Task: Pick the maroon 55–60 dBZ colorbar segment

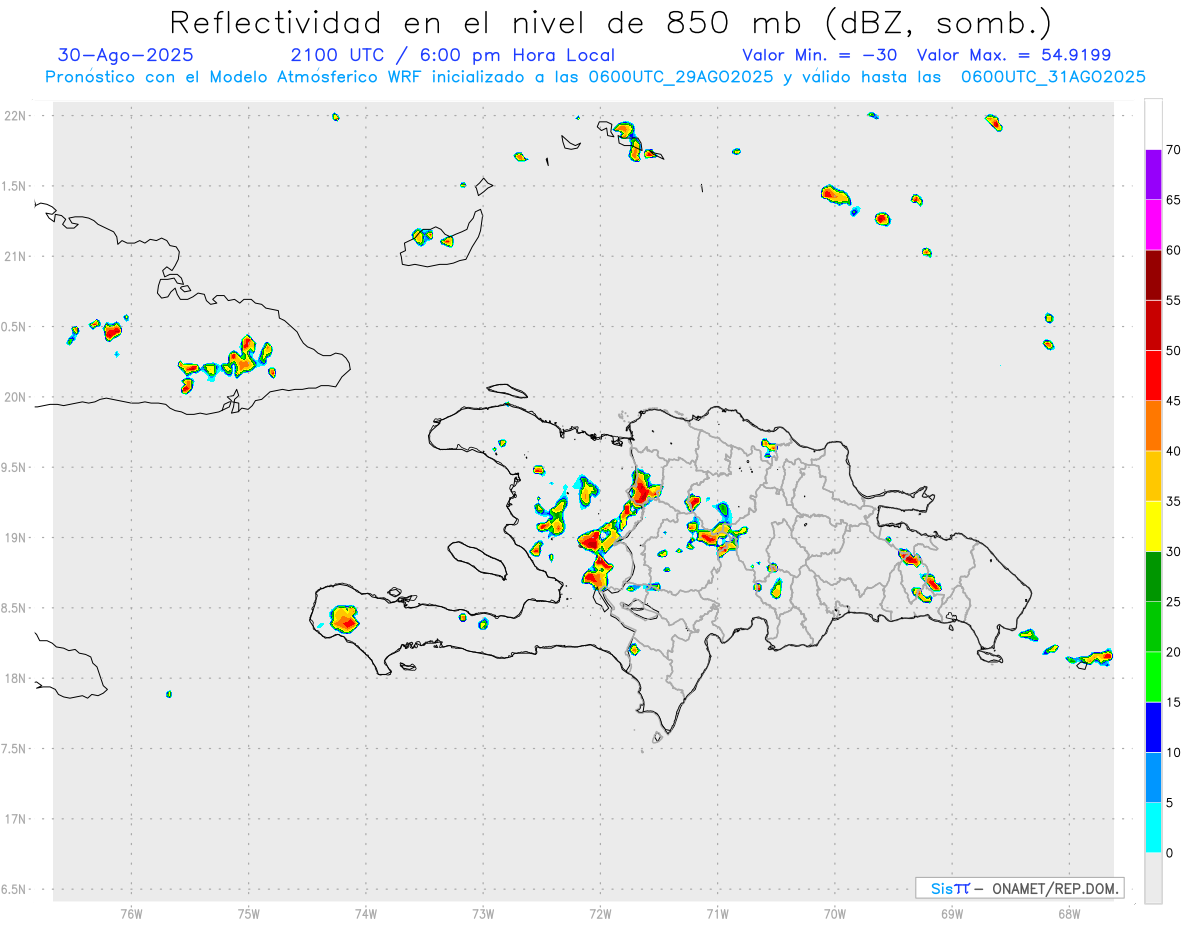Action: pos(1153,275)
